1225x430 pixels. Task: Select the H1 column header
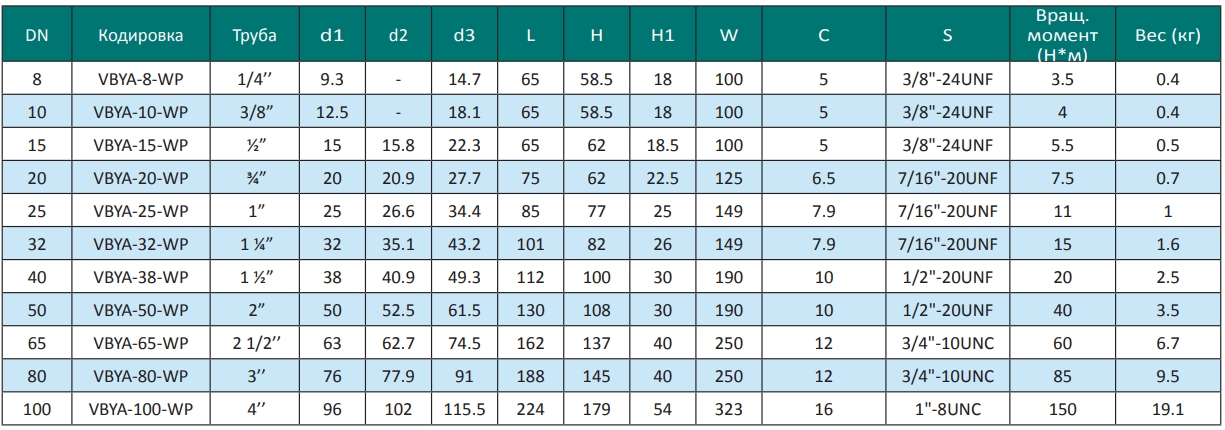[x=661, y=35]
